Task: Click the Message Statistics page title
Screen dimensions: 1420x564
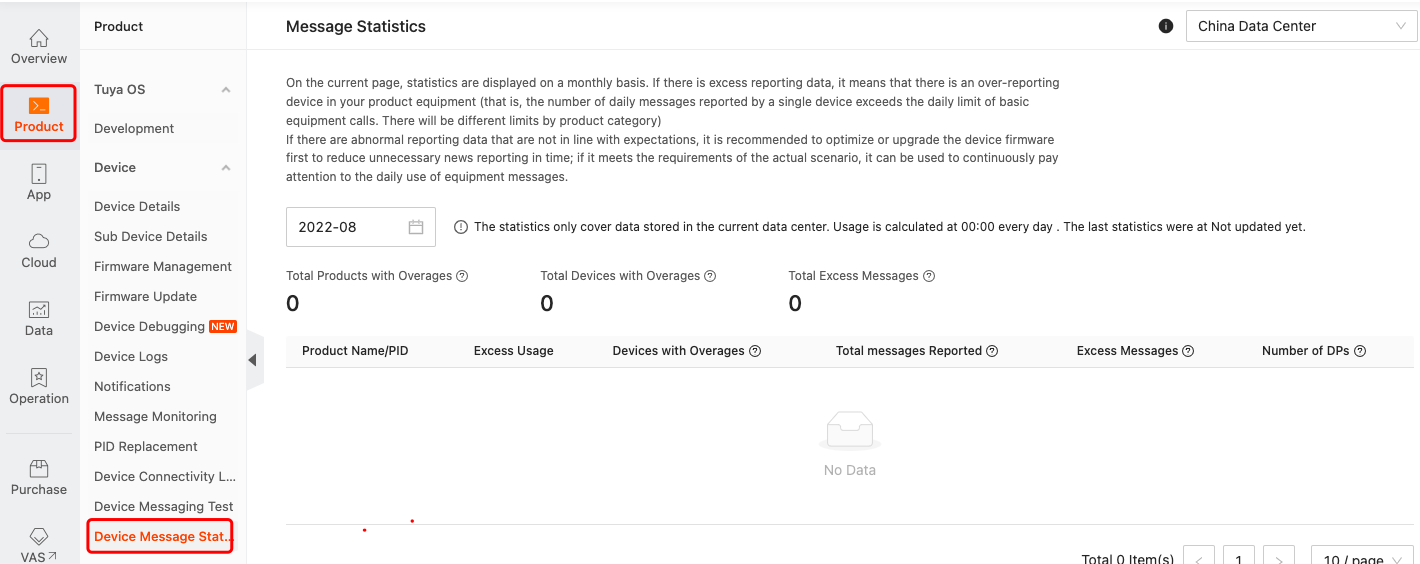Action: tap(356, 27)
